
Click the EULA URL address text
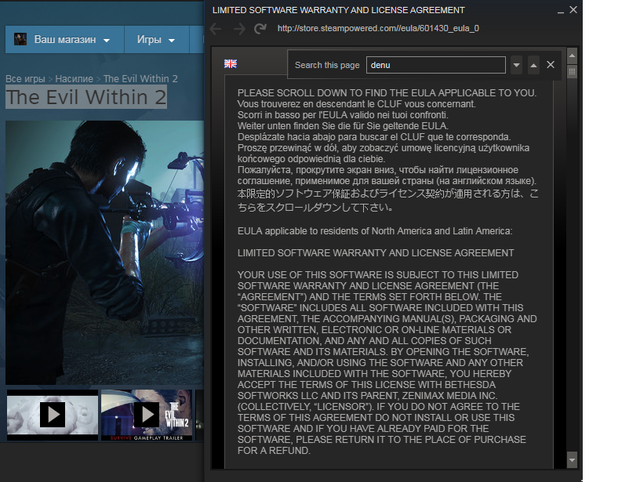[x=378, y=28]
